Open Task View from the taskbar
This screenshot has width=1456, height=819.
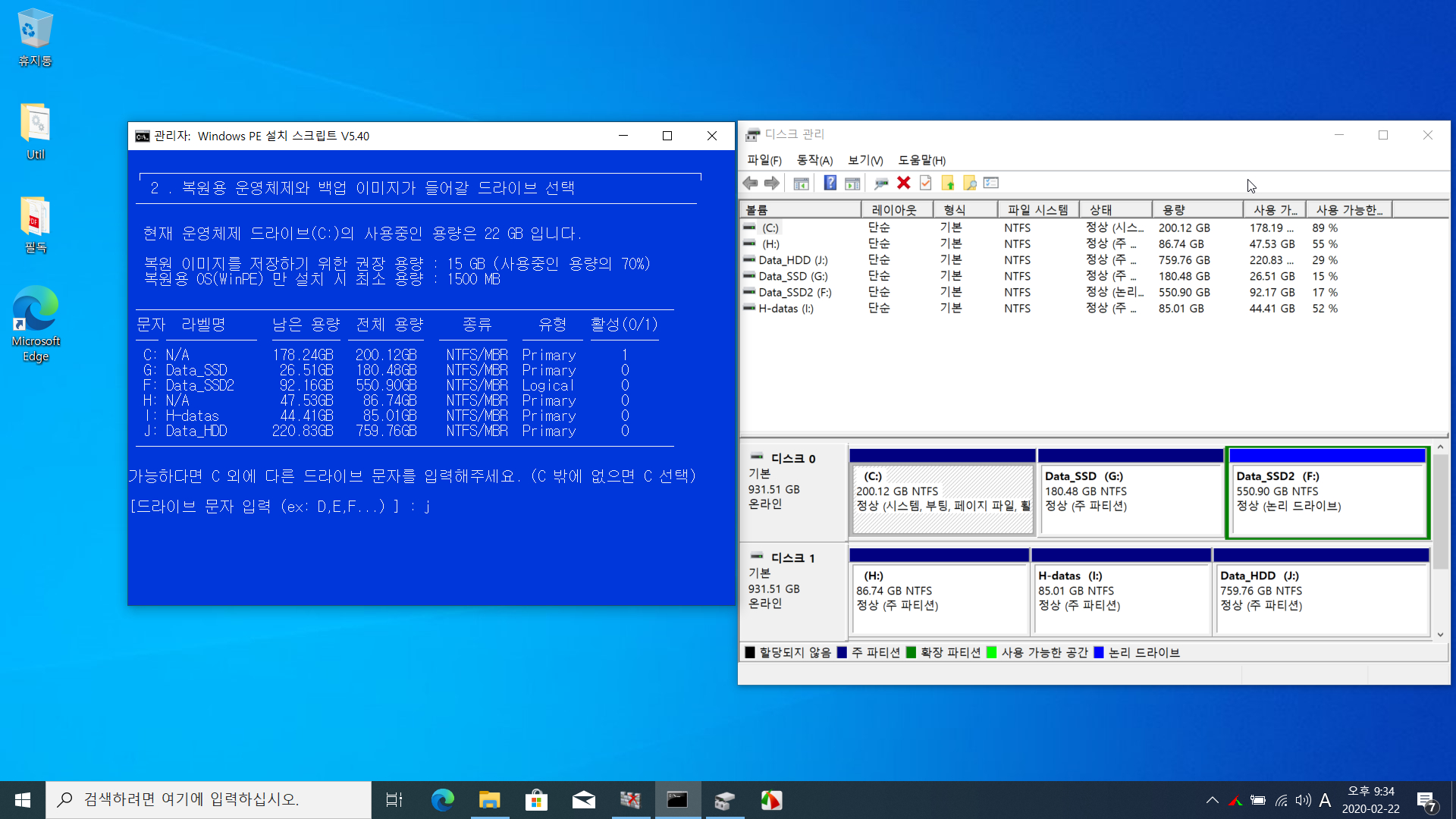394,800
